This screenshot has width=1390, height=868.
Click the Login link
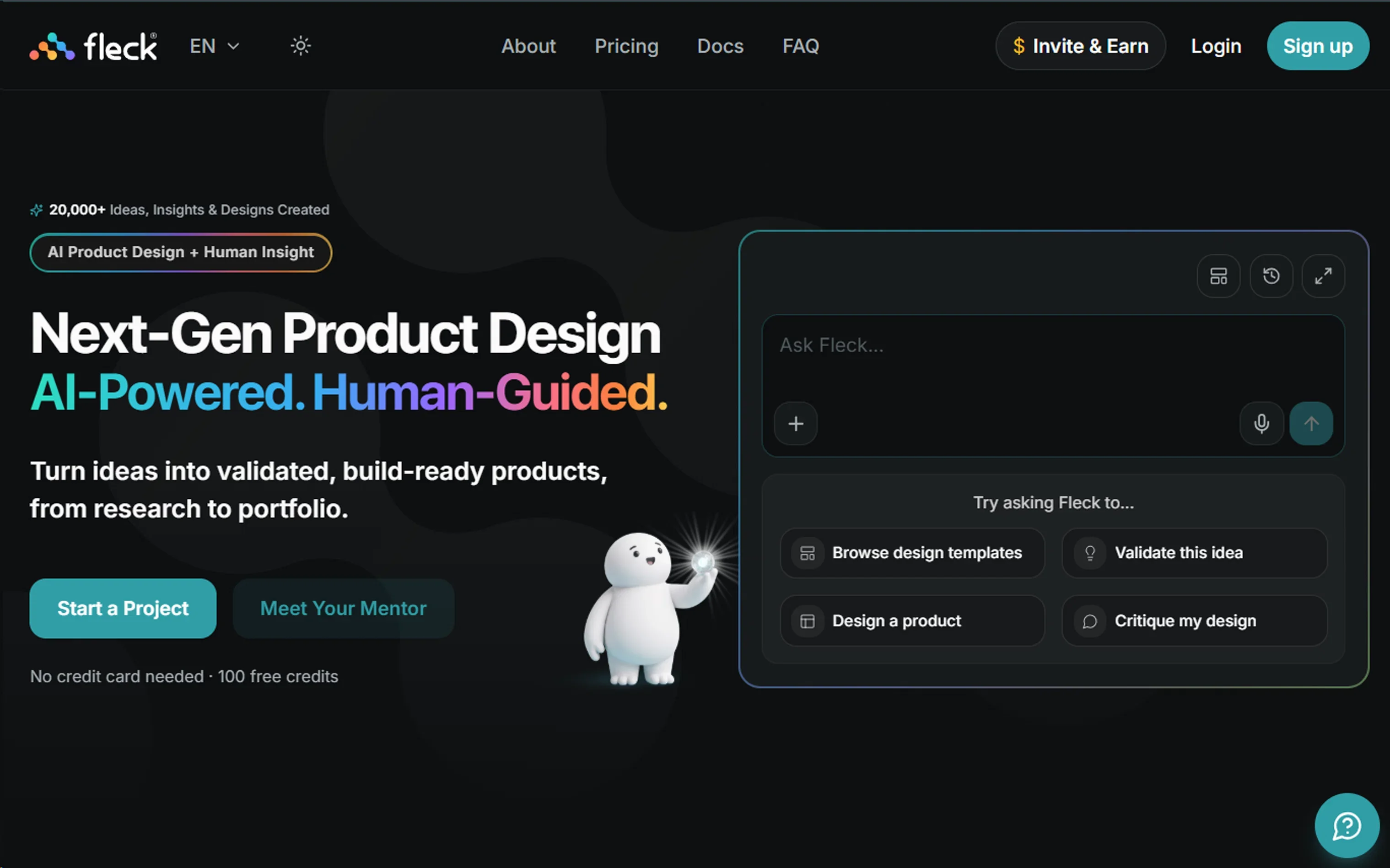(1216, 46)
